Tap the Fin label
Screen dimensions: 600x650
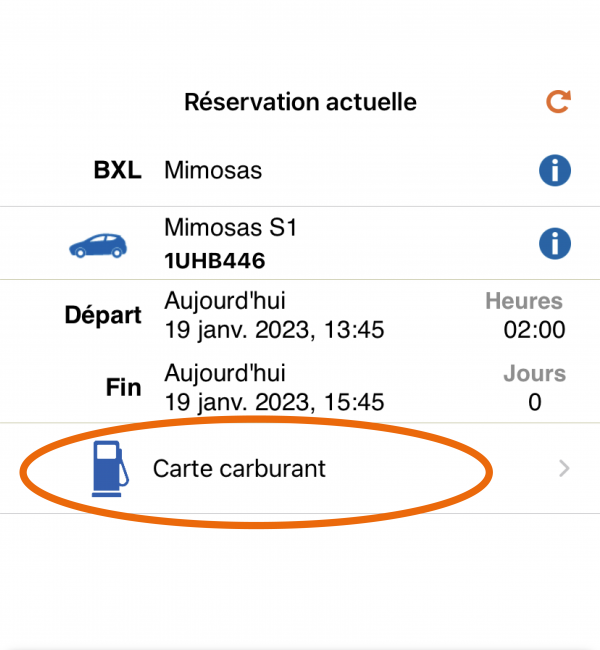pos(123,388)
